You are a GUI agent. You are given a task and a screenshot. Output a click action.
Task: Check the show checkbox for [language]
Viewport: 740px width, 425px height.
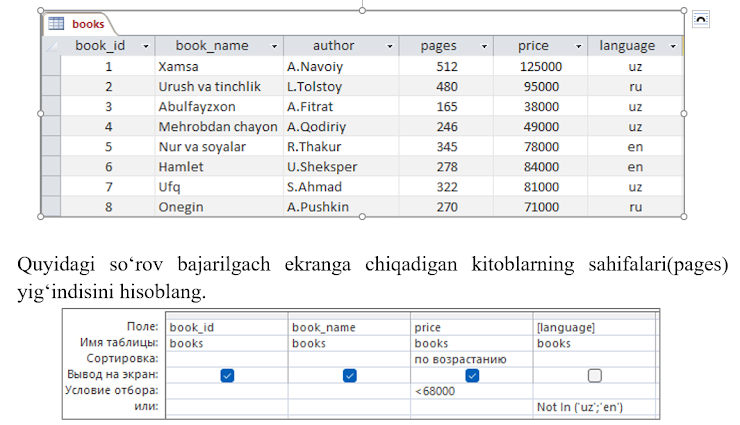[x=595, y=375]
